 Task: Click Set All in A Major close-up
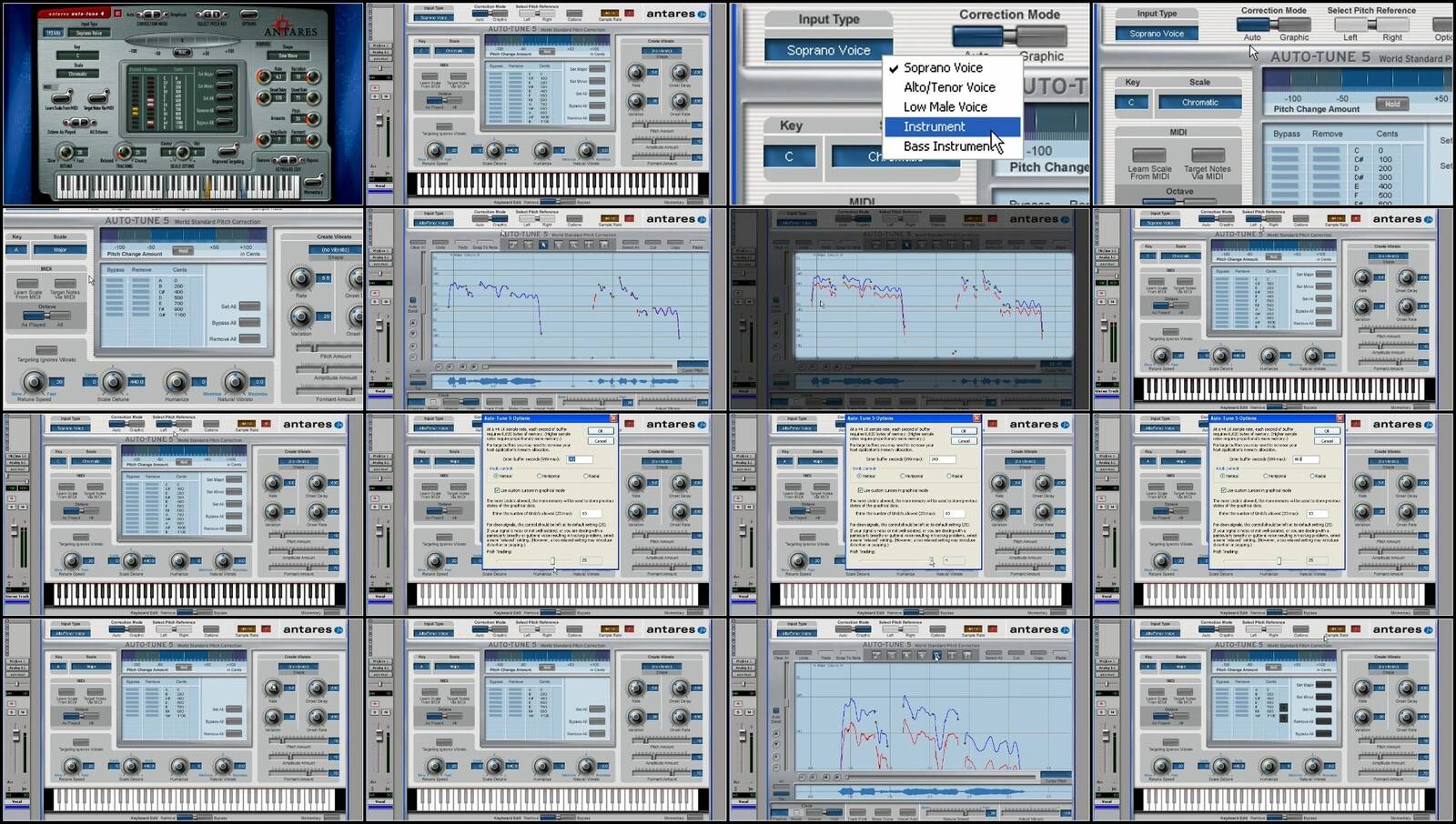point(249,306)
